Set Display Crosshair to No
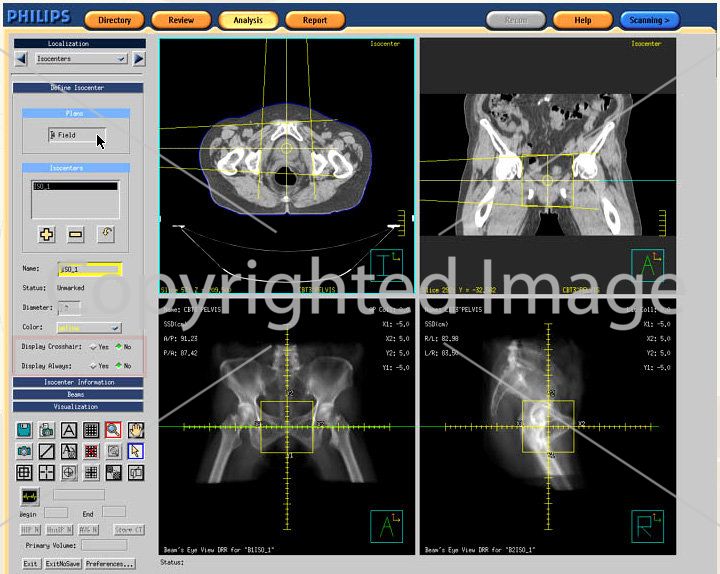720x574 pixels. [120, 347]
